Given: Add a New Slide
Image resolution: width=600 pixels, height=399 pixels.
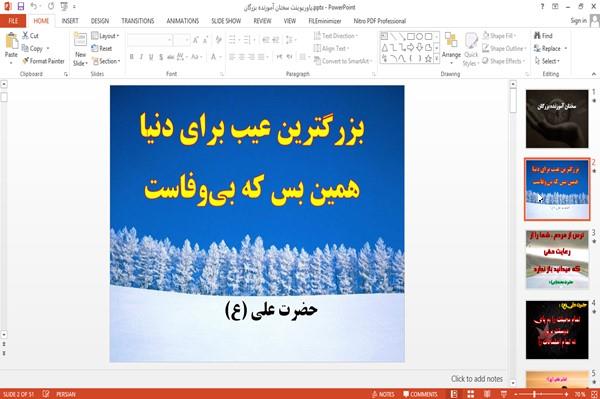Looking at the screenshot, I should coord(80,49).
